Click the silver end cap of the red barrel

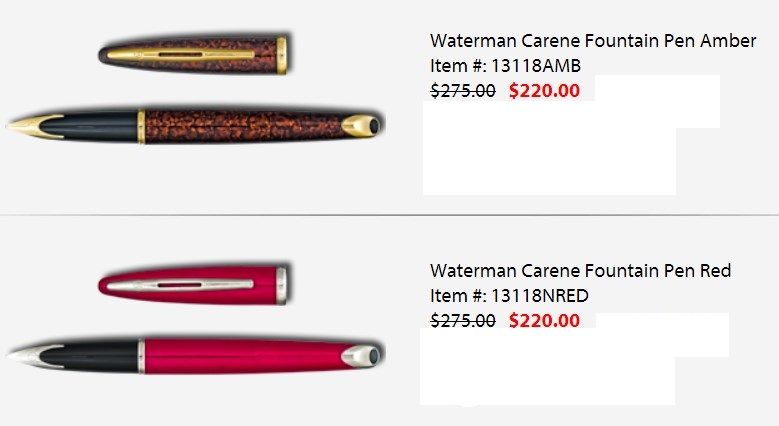[x=361, y=356]
